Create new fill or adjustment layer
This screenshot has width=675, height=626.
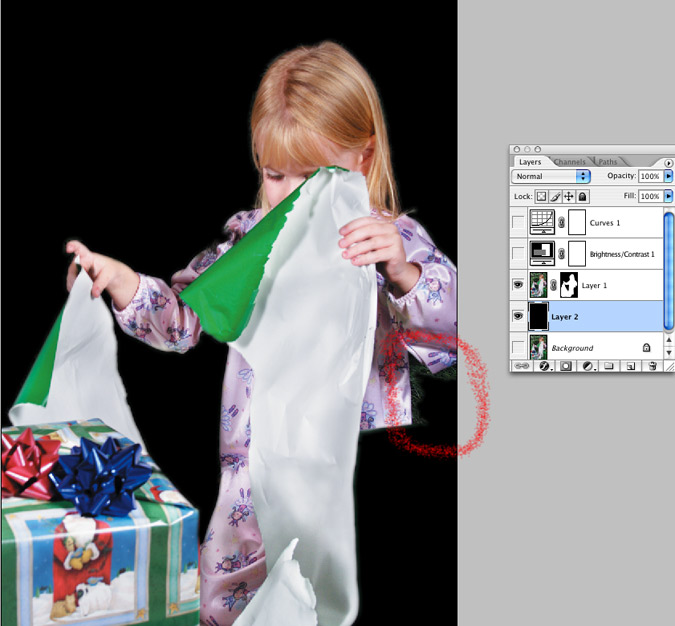click(x=588, y=366)
